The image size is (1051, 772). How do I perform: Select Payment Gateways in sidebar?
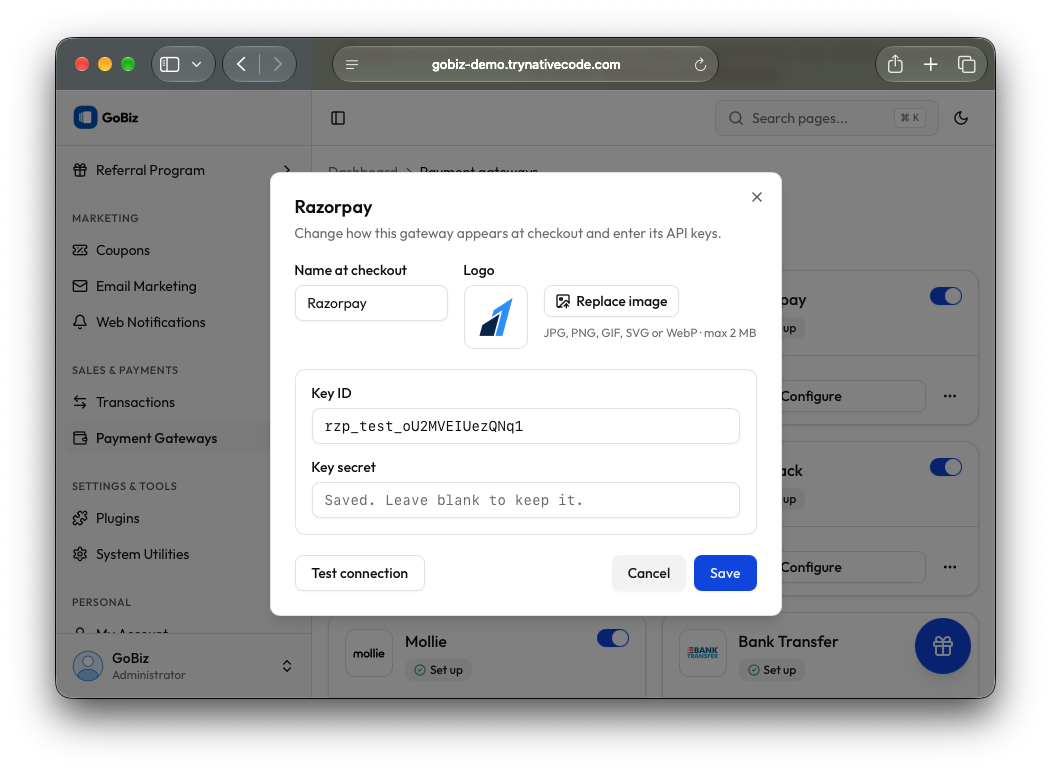point(156,438)
